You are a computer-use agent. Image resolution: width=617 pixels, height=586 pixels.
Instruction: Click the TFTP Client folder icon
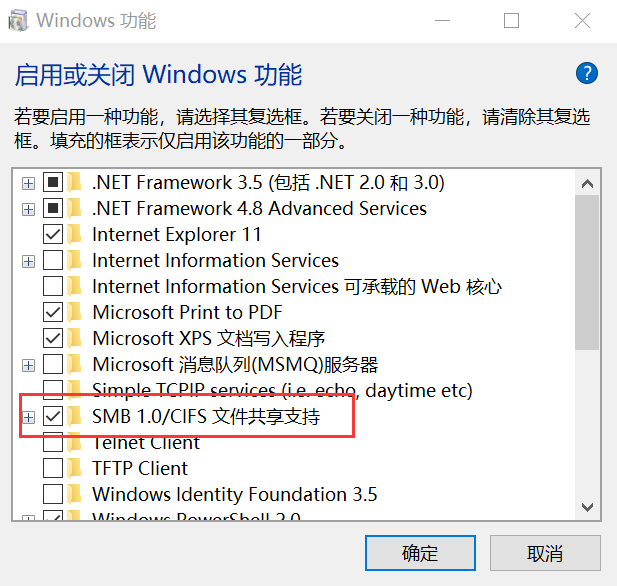74,468
